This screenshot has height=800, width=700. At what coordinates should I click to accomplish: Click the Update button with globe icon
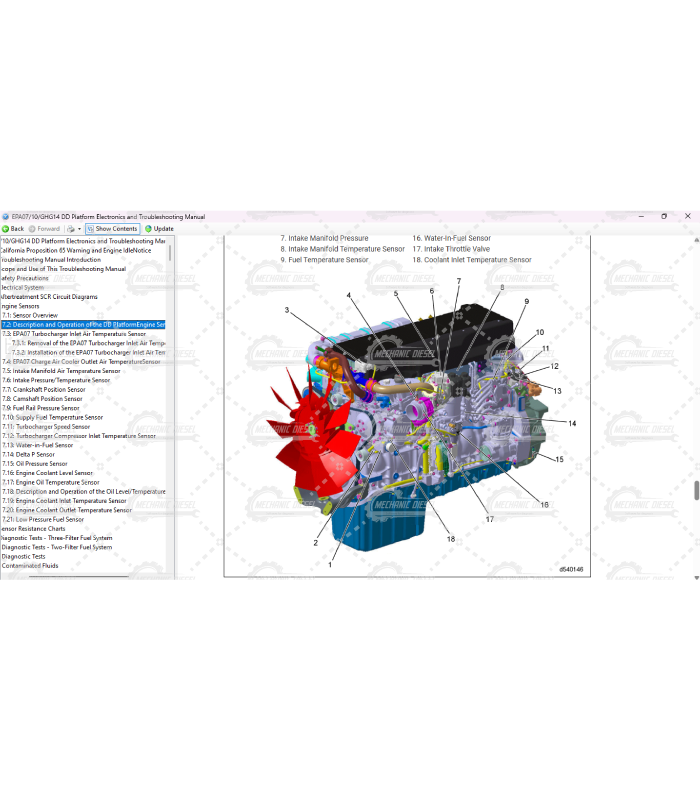[x=159, y=229]
